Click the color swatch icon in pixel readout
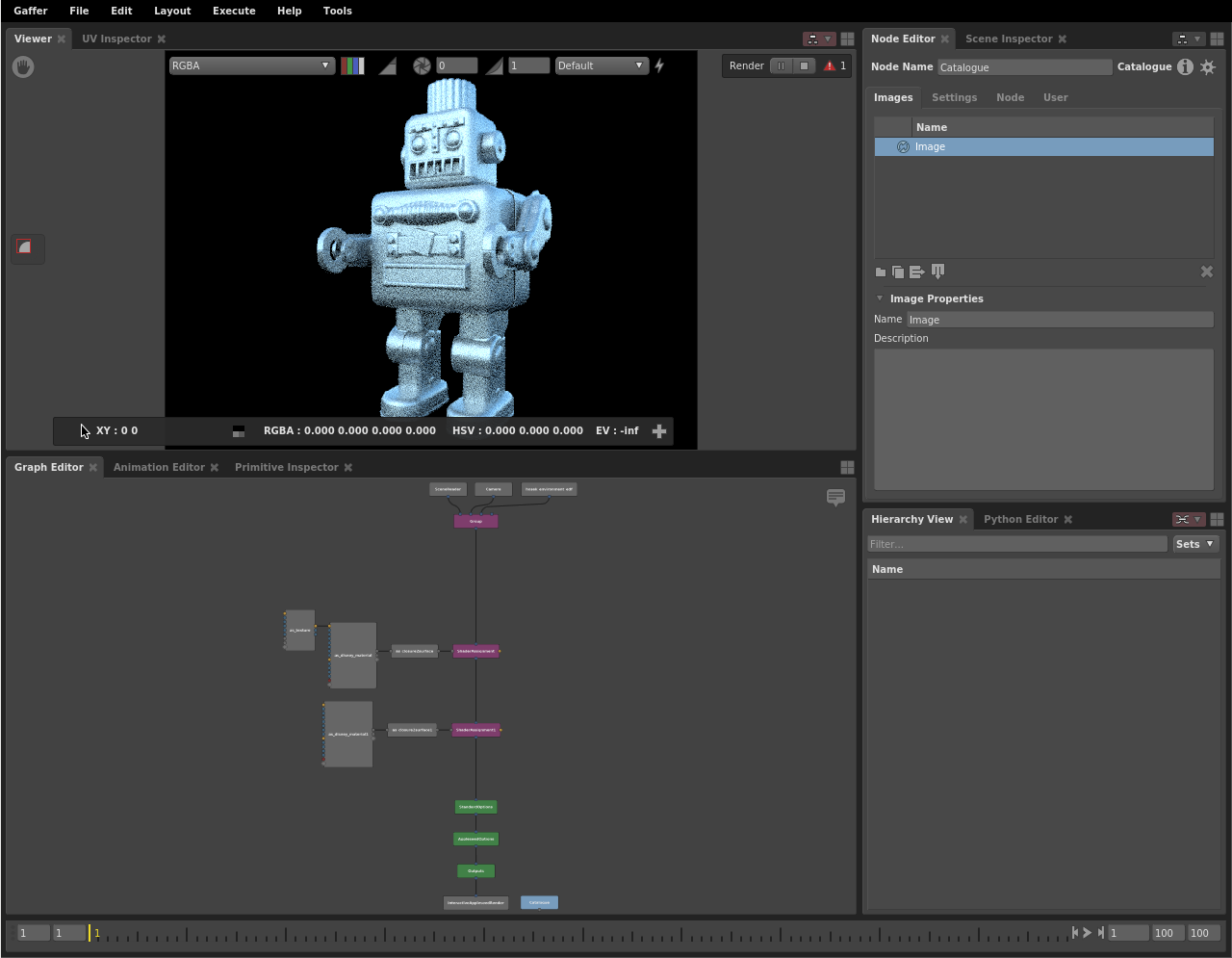The height and width of the screenshot is (958, 1232). [x=239, y=431]
